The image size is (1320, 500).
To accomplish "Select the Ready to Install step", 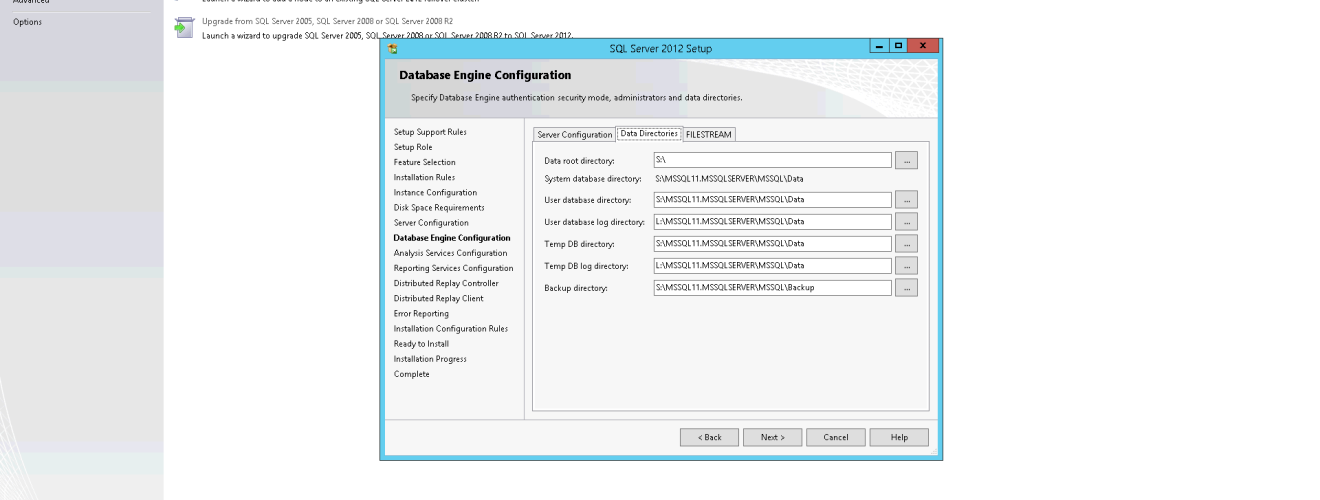I will click(x=421, y=344).
